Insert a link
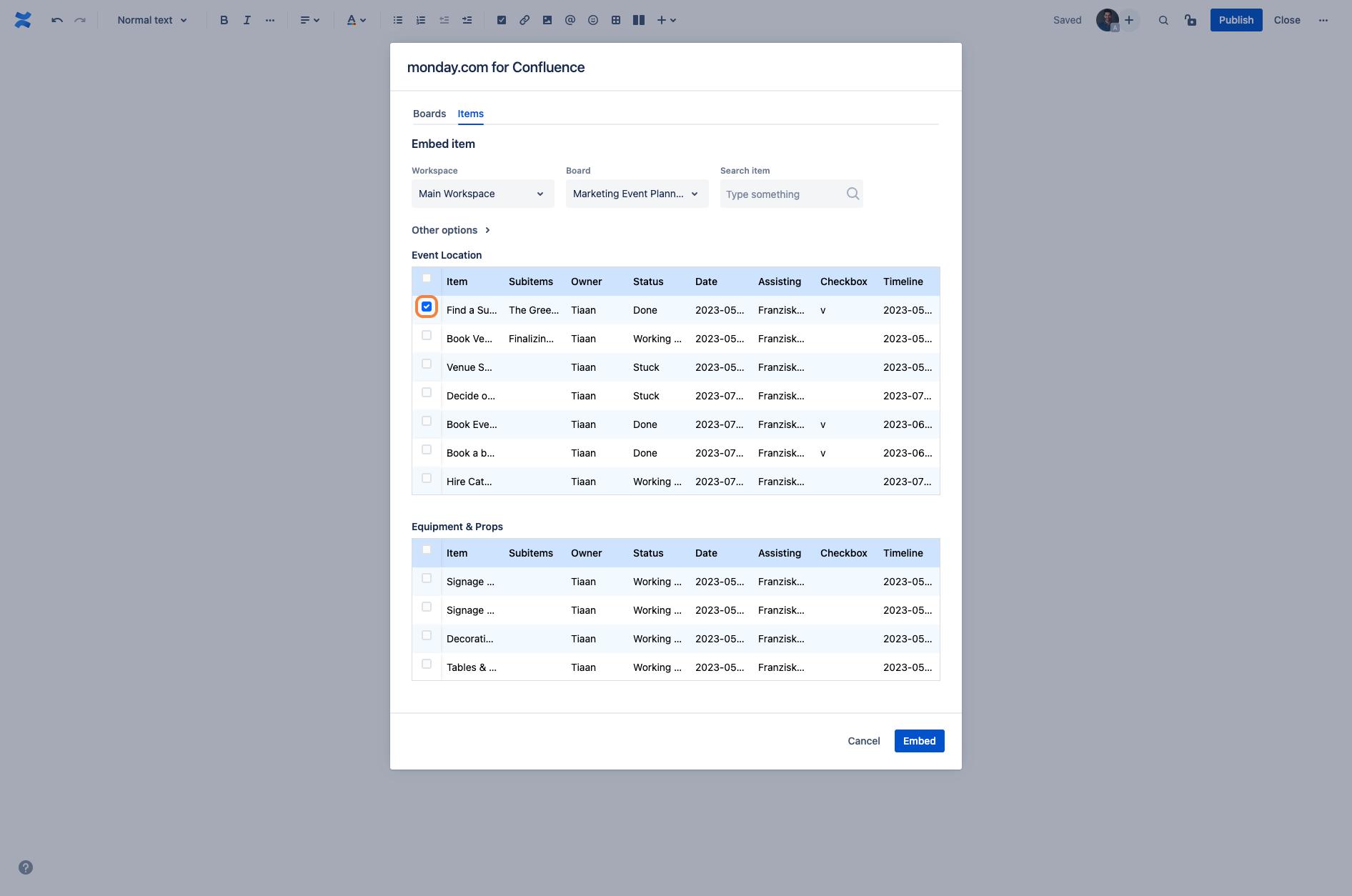Image resolution: width=1352 pixels, height=896 pixels. [525, 20]
